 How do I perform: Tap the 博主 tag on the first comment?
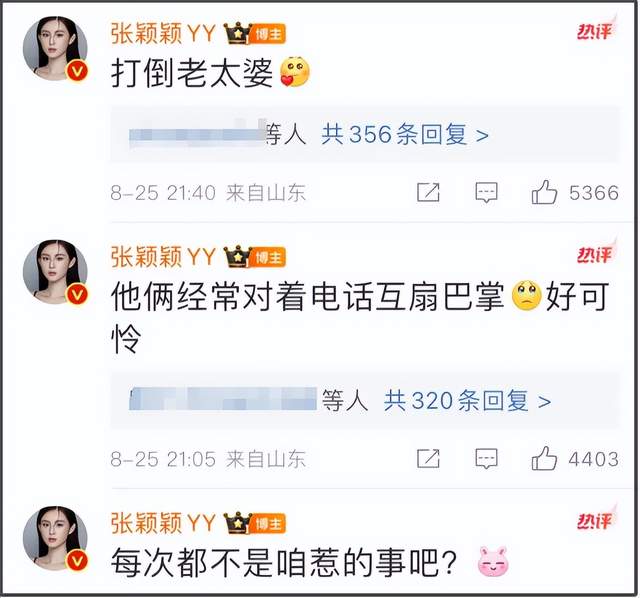268,34
